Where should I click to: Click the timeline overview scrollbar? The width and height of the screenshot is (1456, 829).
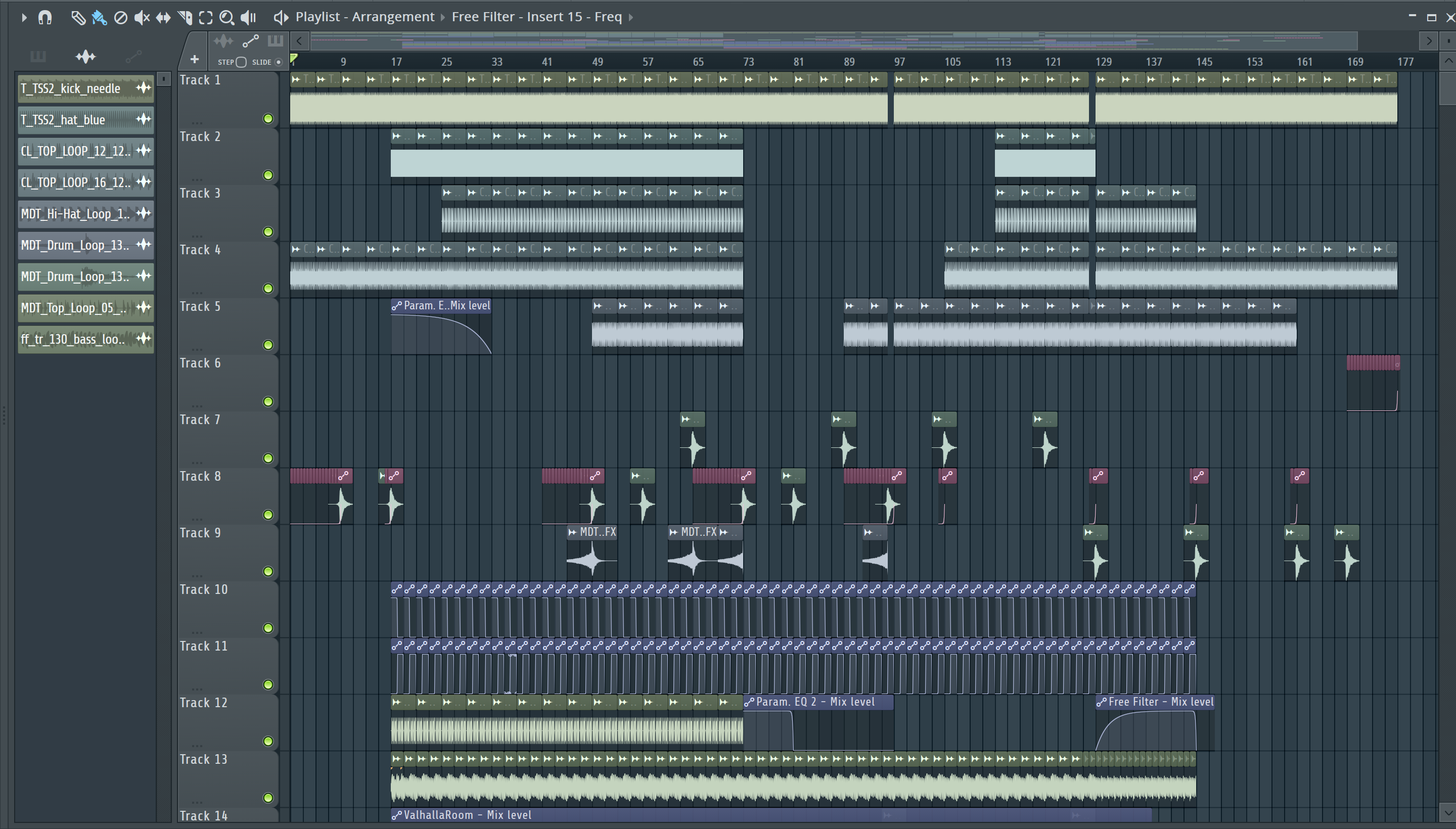point(834,41)
